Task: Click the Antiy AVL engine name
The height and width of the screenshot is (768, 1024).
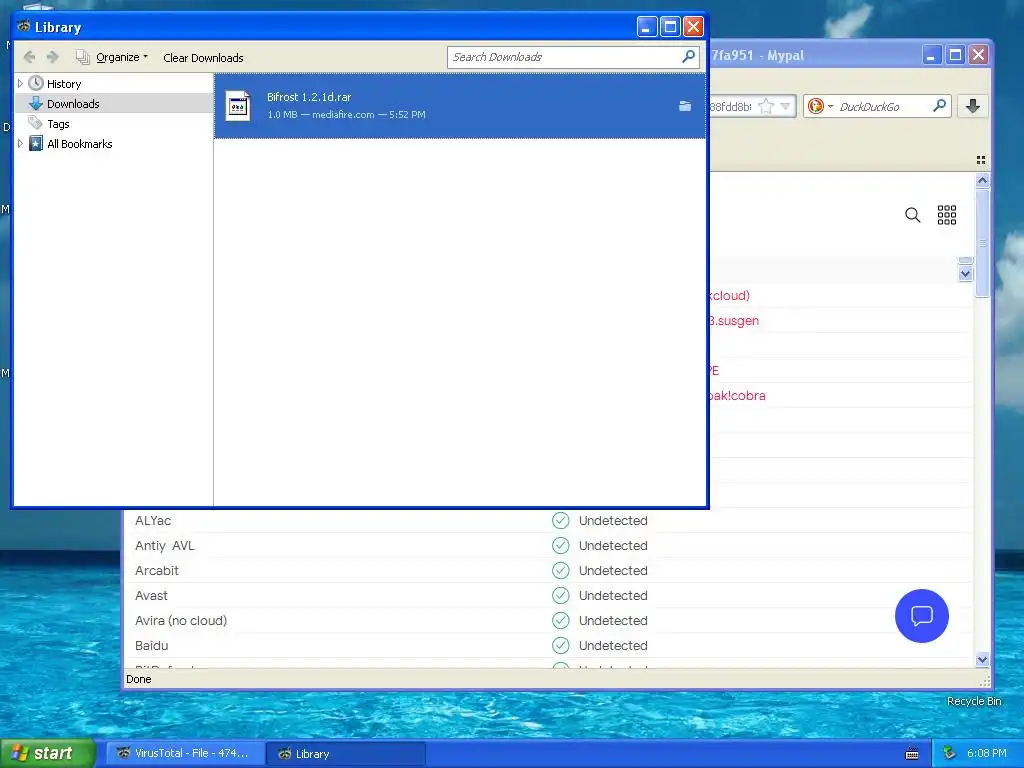Action: click(x=165, y=545)
